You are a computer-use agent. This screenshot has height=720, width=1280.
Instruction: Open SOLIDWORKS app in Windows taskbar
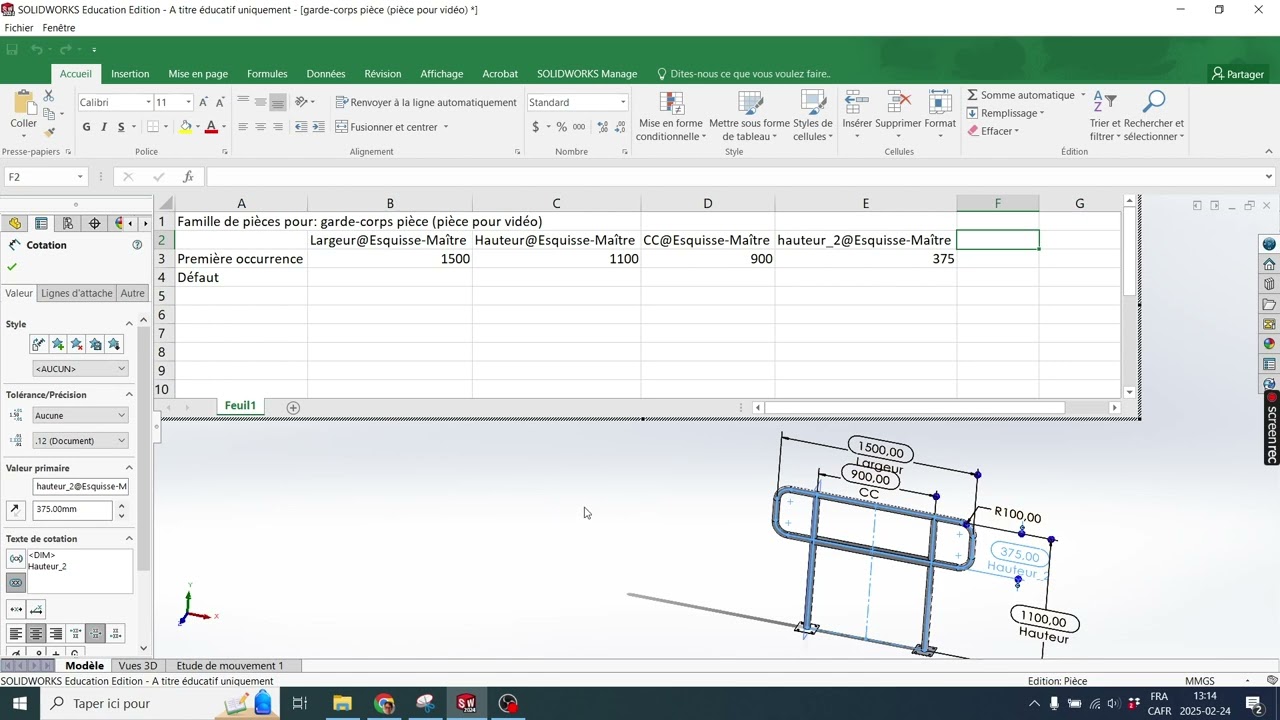466,703
